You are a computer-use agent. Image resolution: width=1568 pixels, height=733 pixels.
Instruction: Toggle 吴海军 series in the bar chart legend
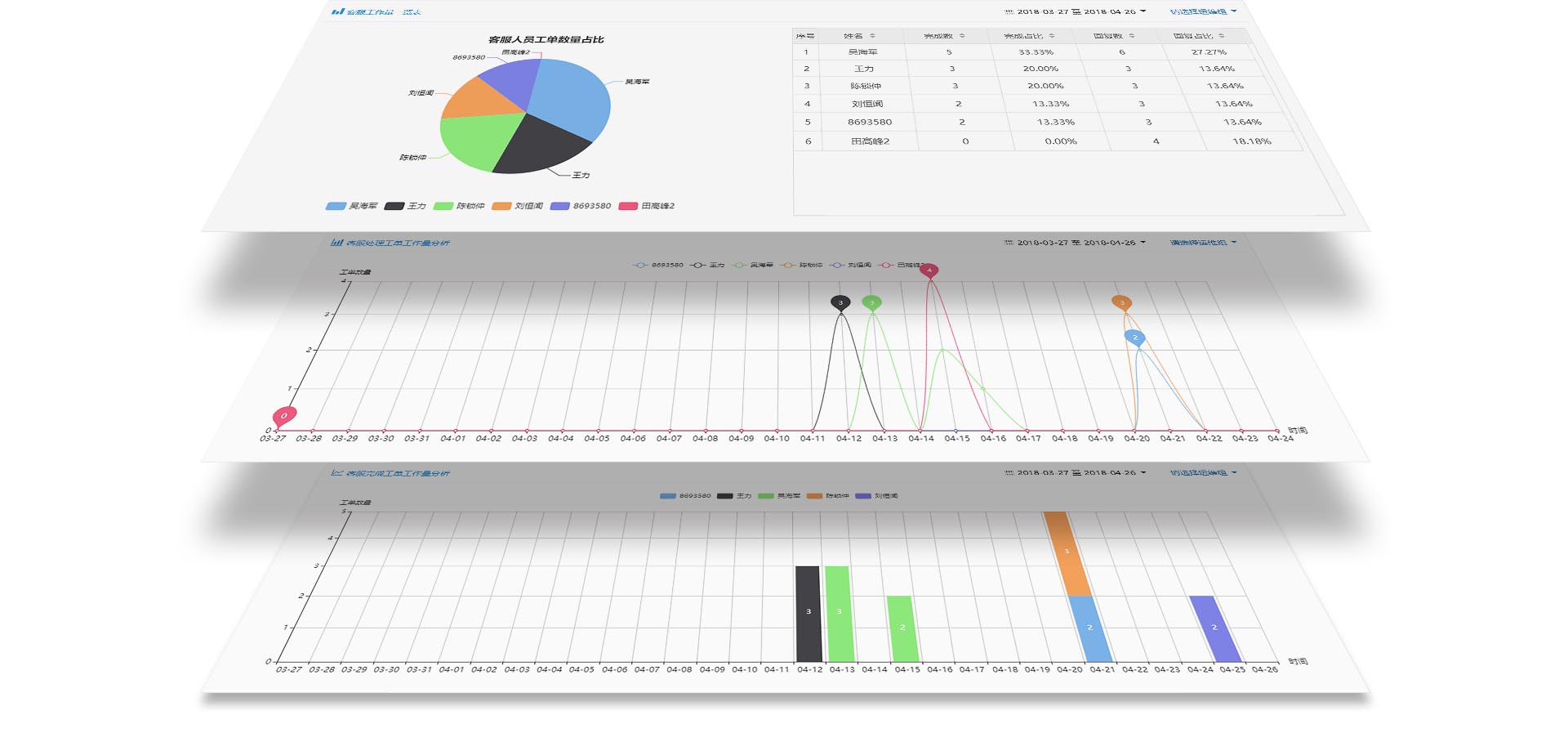tap(779, 496)
